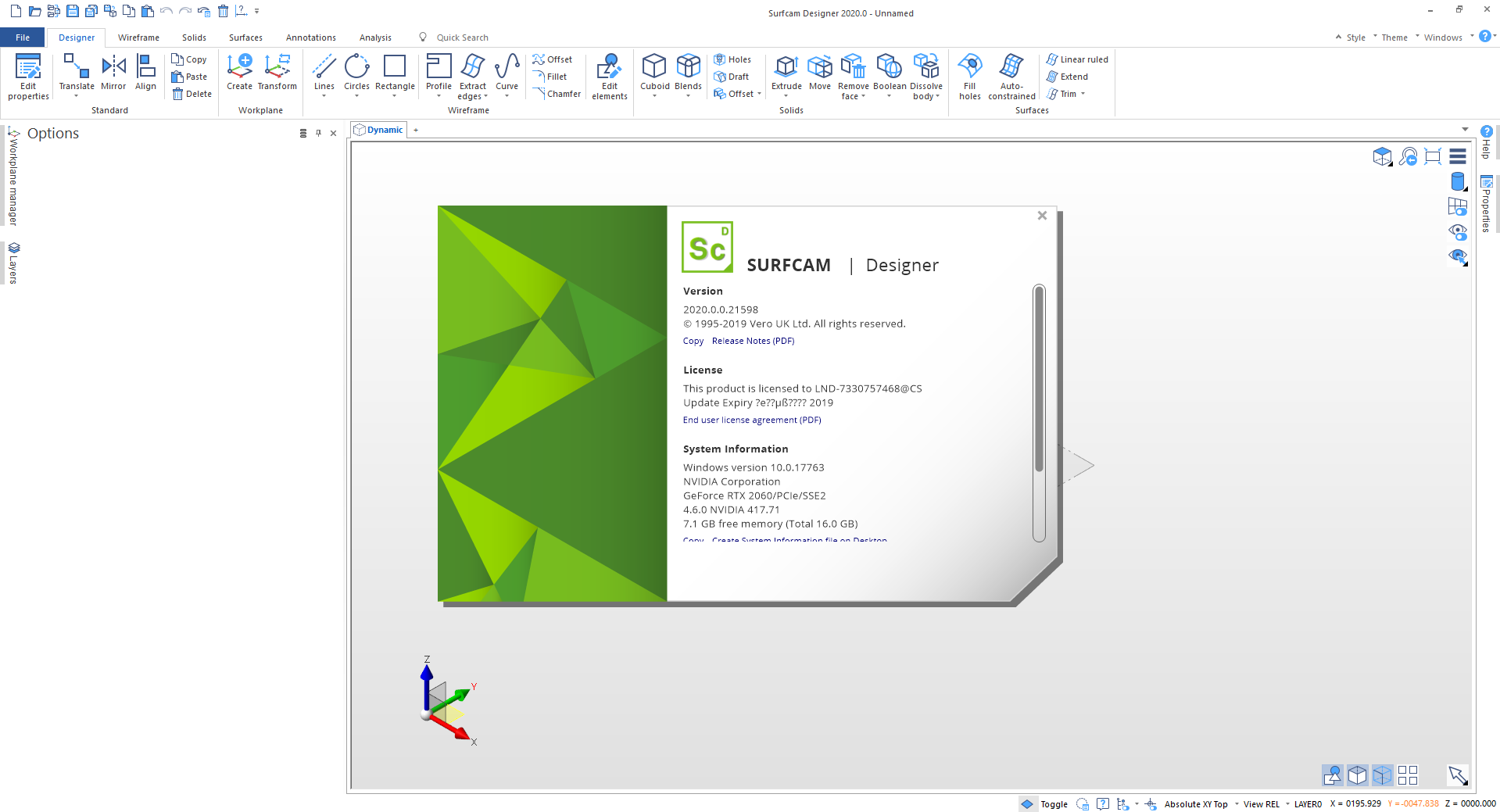Viewport: 1500px width, 812px height.
Task: Click the Quick Search field
Action: click(463, 38)
